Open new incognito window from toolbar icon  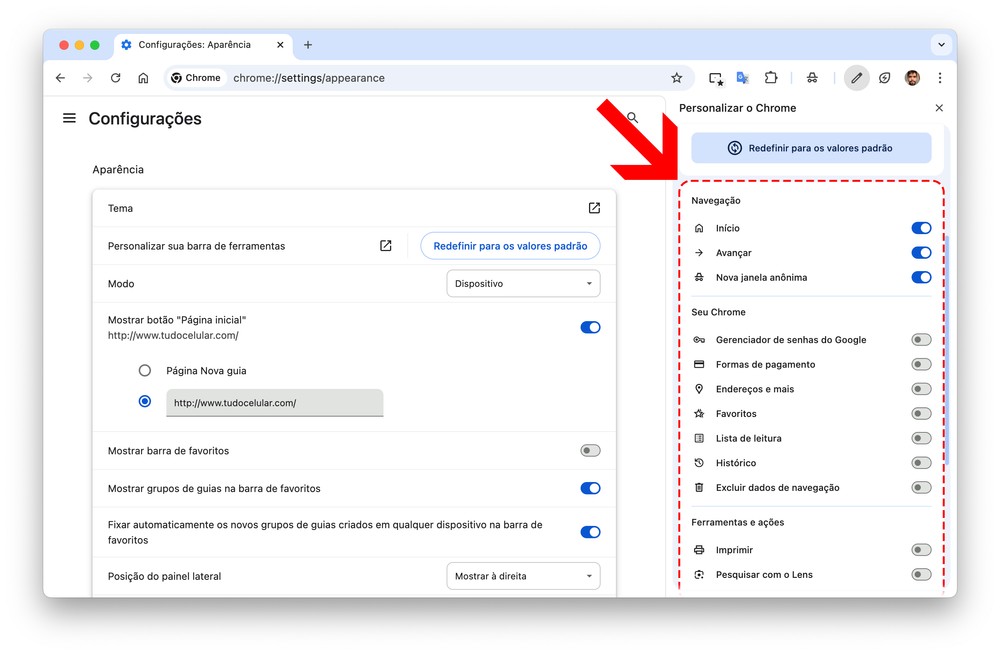812,78
